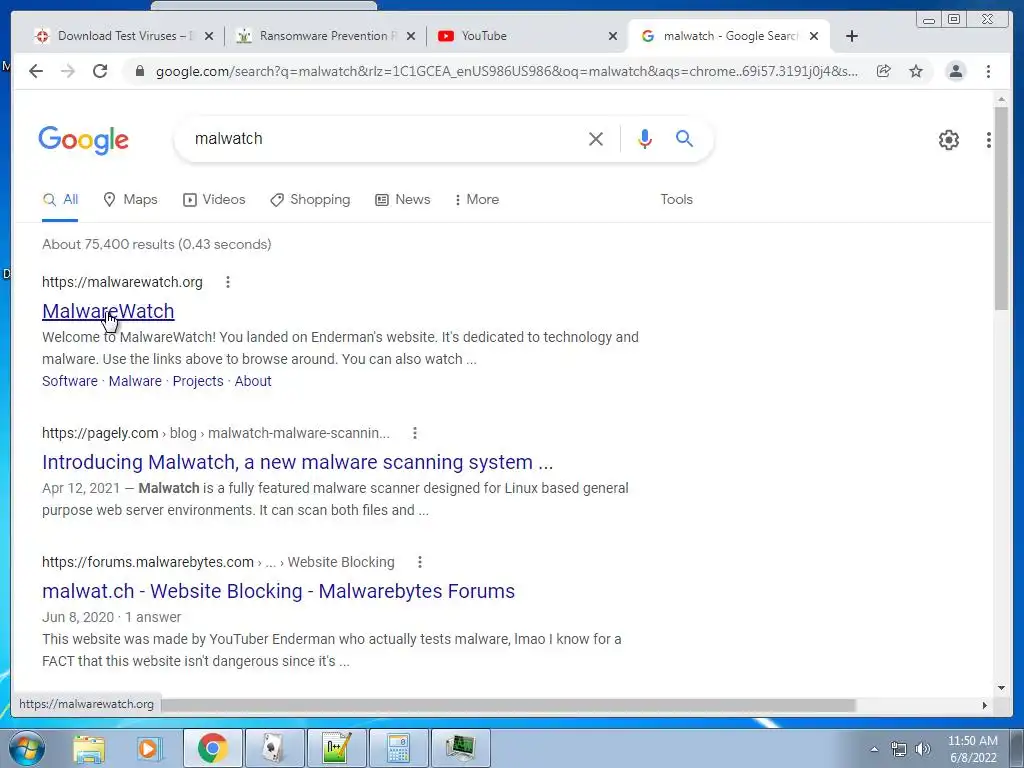Click the Chrome address bar URL
Image resolution: width=1024 pixels, height=768 pixels.
pyautogui.click(x=507, y=71)
